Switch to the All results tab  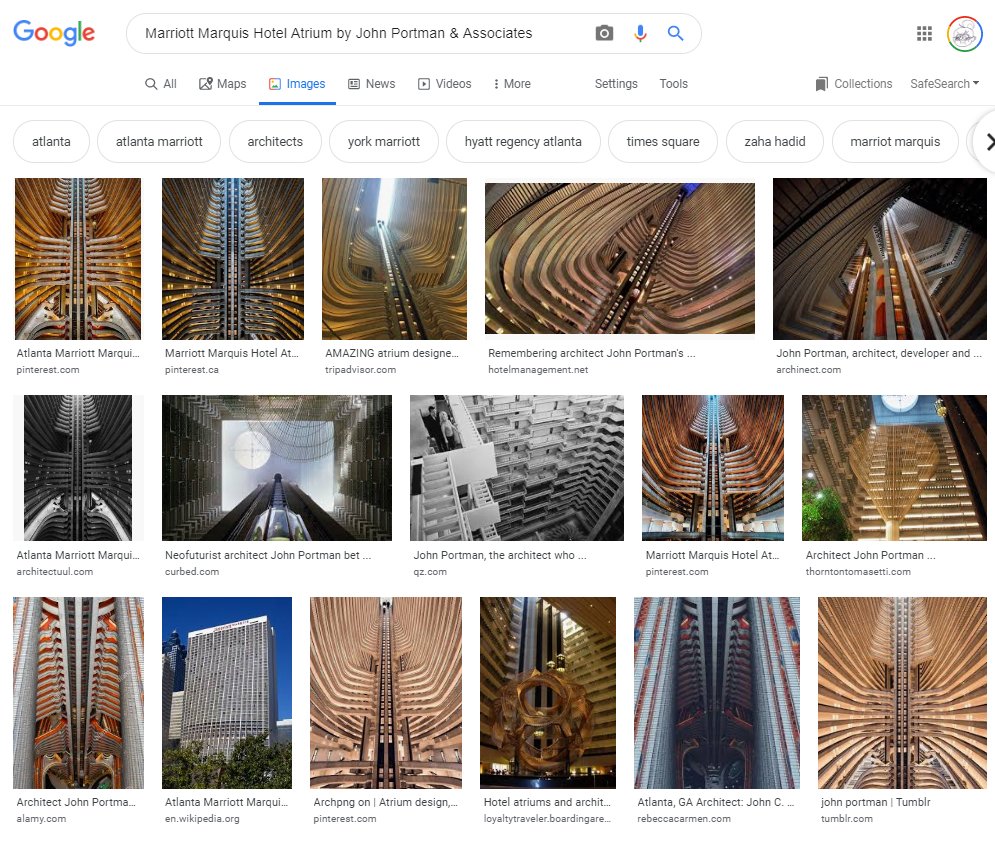tap(161, 84)
